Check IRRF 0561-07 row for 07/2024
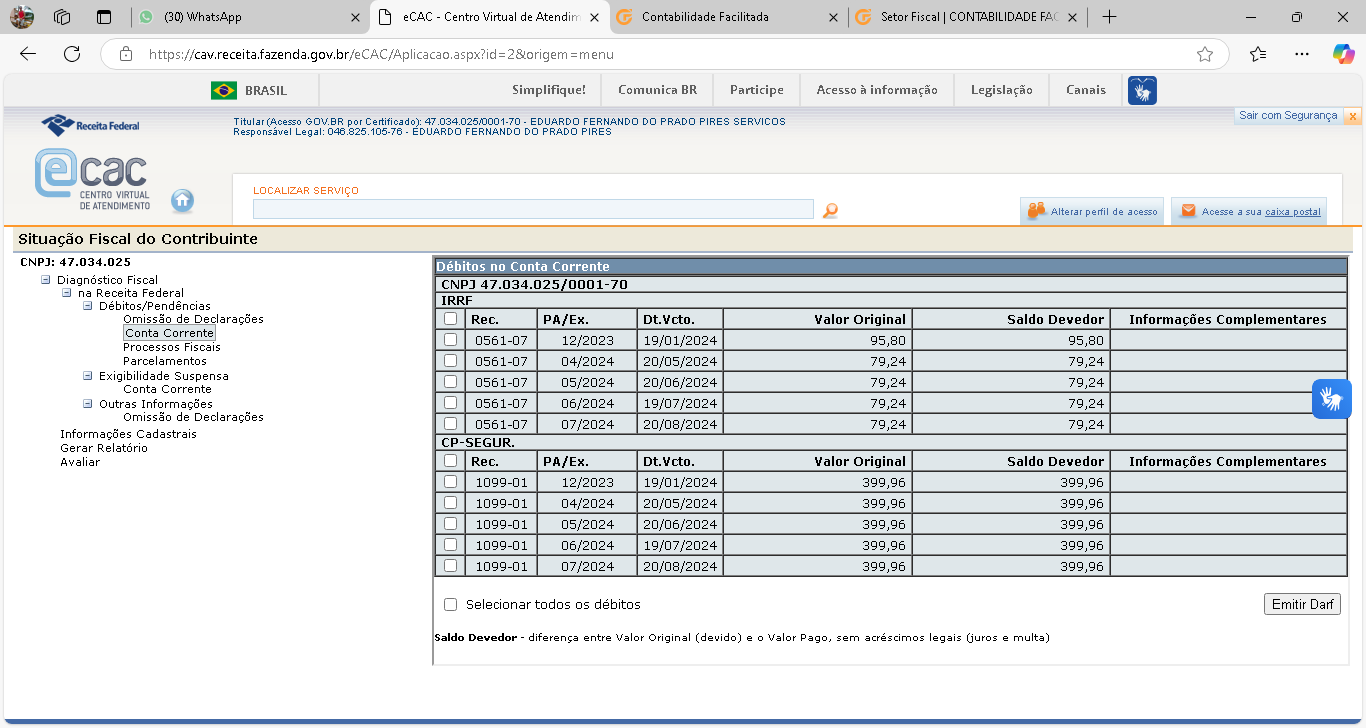Image resolution: width=1366 pixels, height=728 pixels. click(450, 424)
